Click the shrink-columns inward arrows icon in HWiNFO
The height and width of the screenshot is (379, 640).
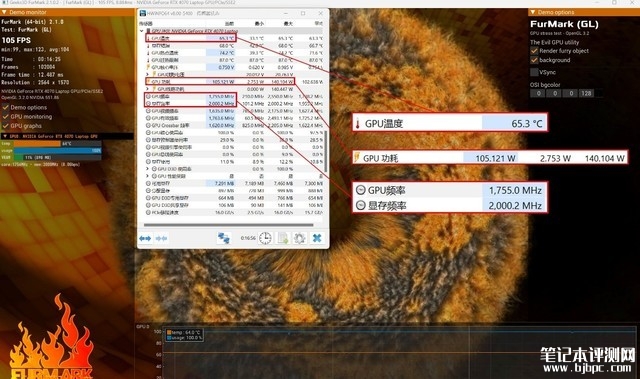[x=162, y=238]
